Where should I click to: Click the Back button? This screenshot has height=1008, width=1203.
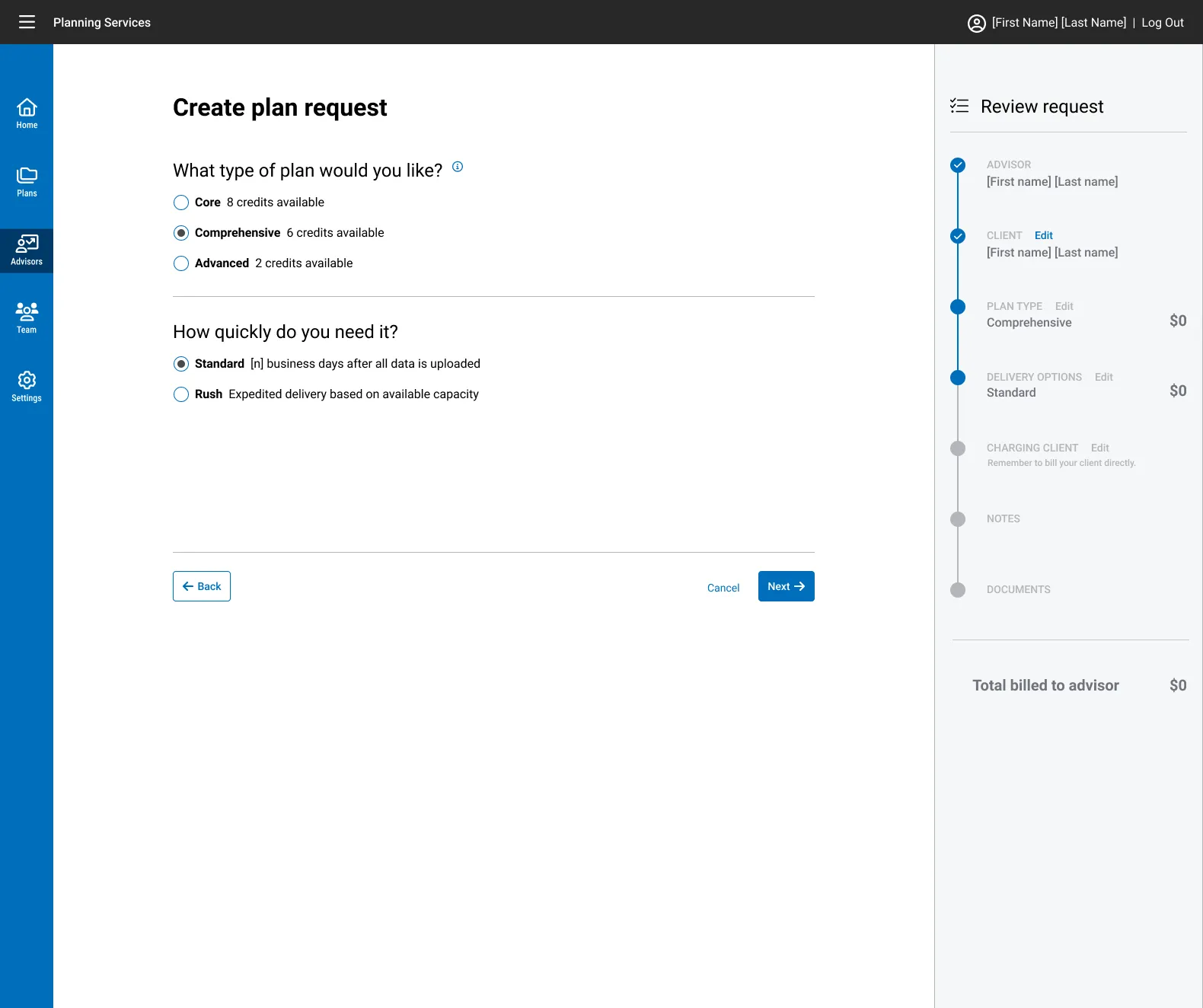point(202,586)
